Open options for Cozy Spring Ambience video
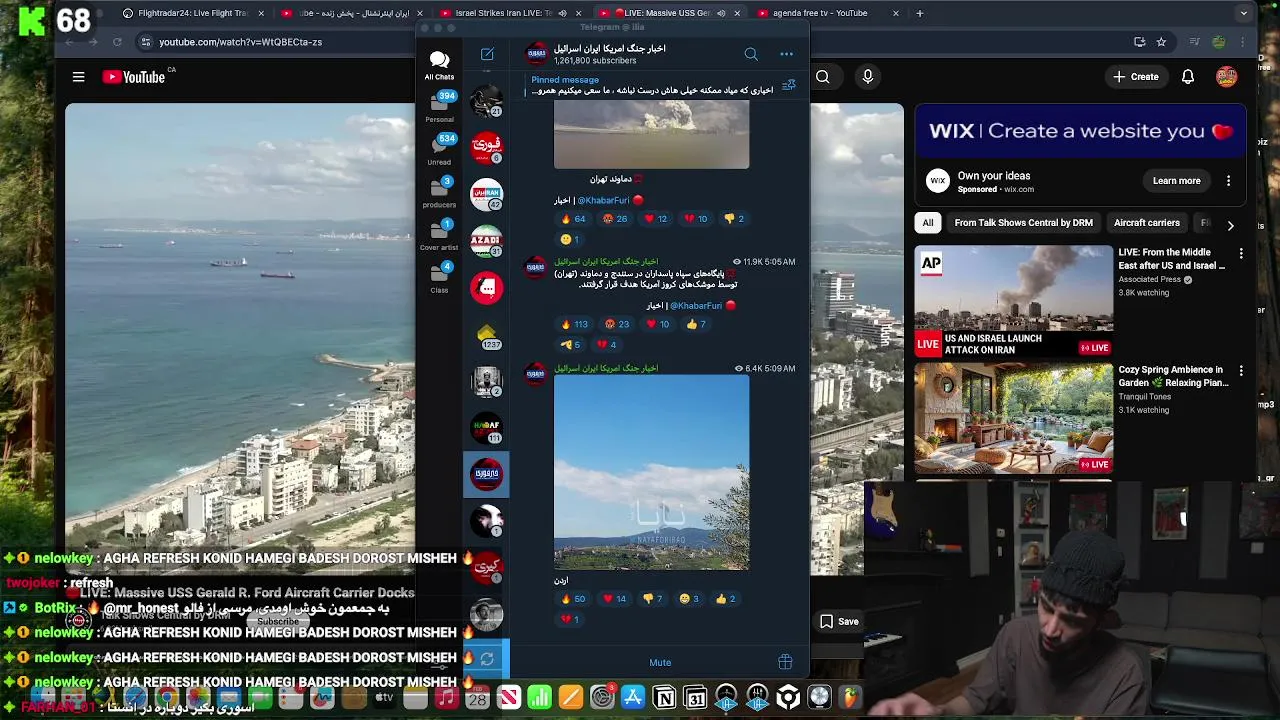This screenshot has width=1280, height=720. (1241, 371)
